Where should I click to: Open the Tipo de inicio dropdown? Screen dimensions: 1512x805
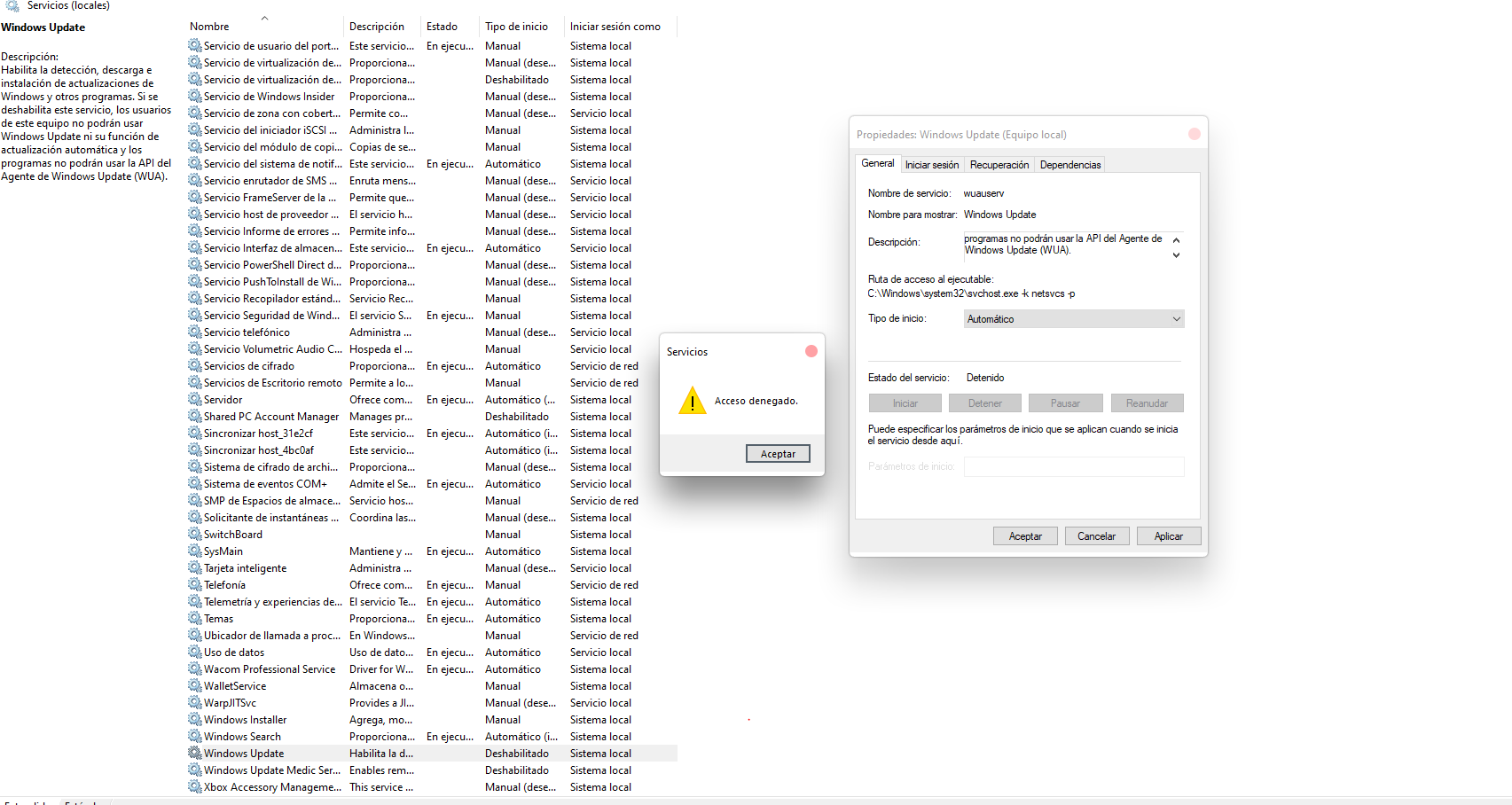coord(1074,319)
